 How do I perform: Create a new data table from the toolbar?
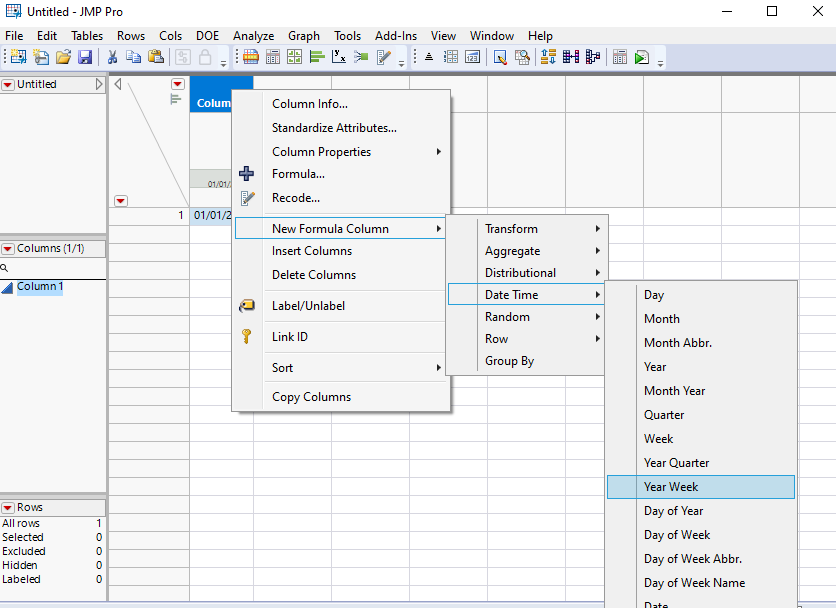point(16,56)
